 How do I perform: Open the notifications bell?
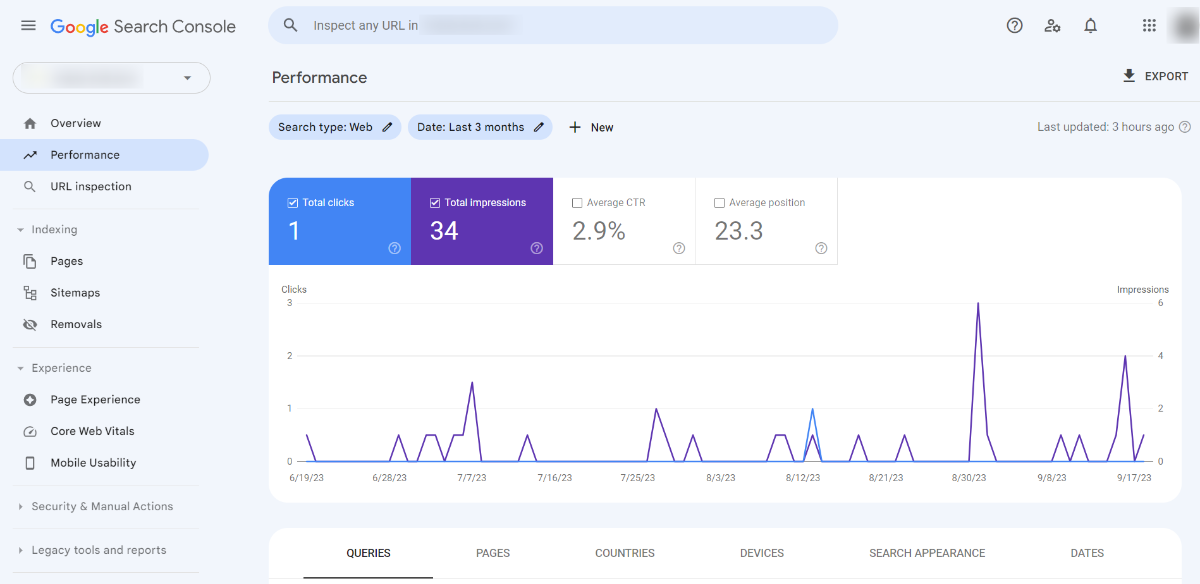click(1091, 26)
